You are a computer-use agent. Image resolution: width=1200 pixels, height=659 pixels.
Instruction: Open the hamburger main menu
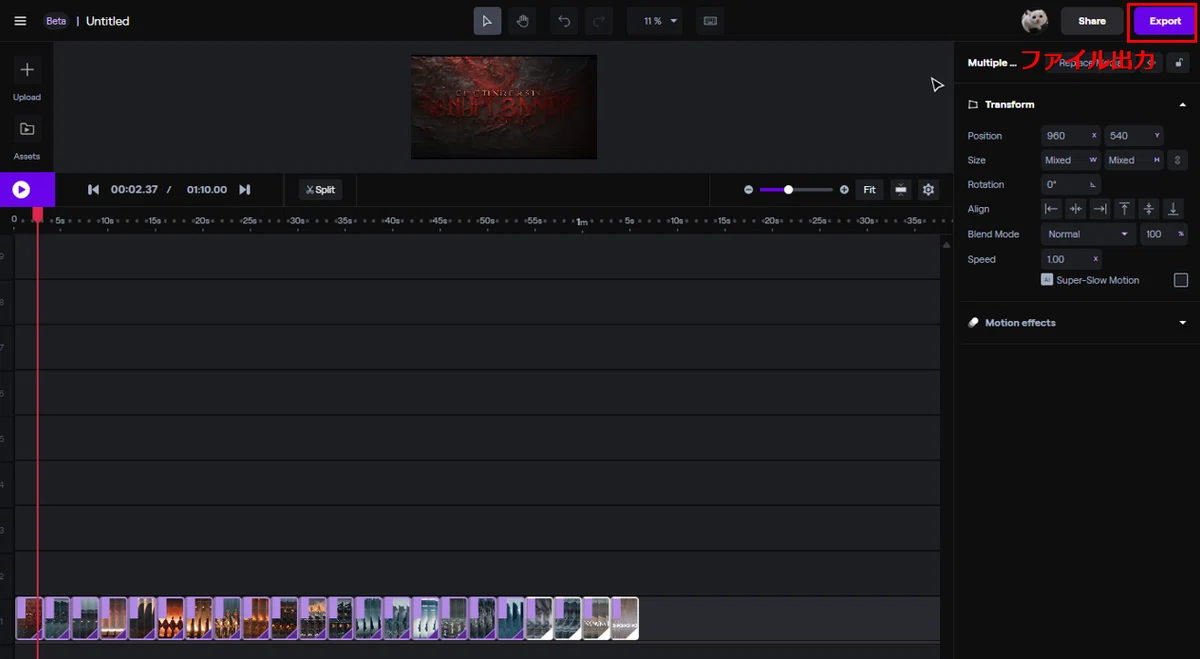pyautogui.click(x=20, y=21)
